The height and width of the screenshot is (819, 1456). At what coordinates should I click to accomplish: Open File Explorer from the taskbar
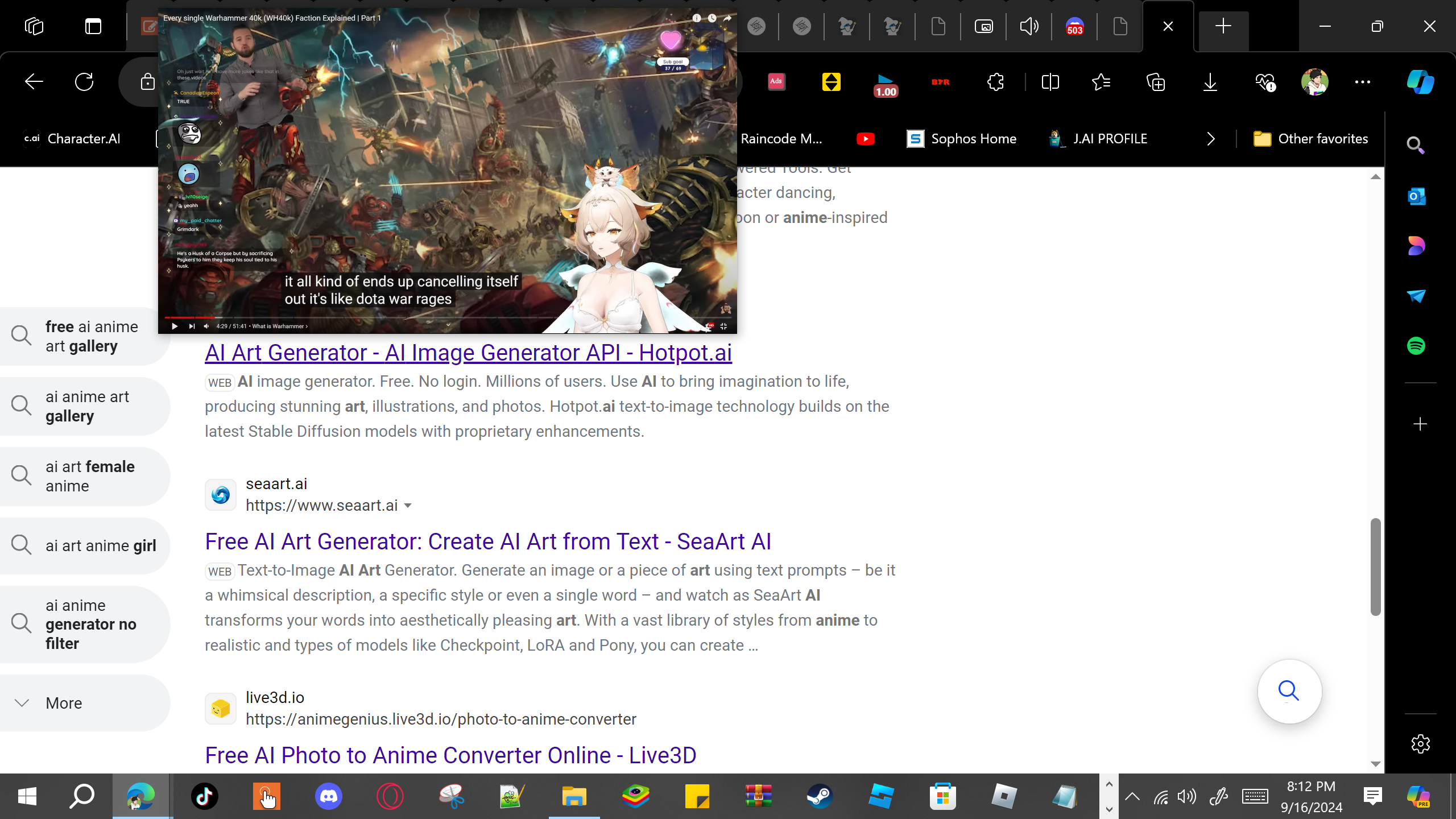click(574, 796)
